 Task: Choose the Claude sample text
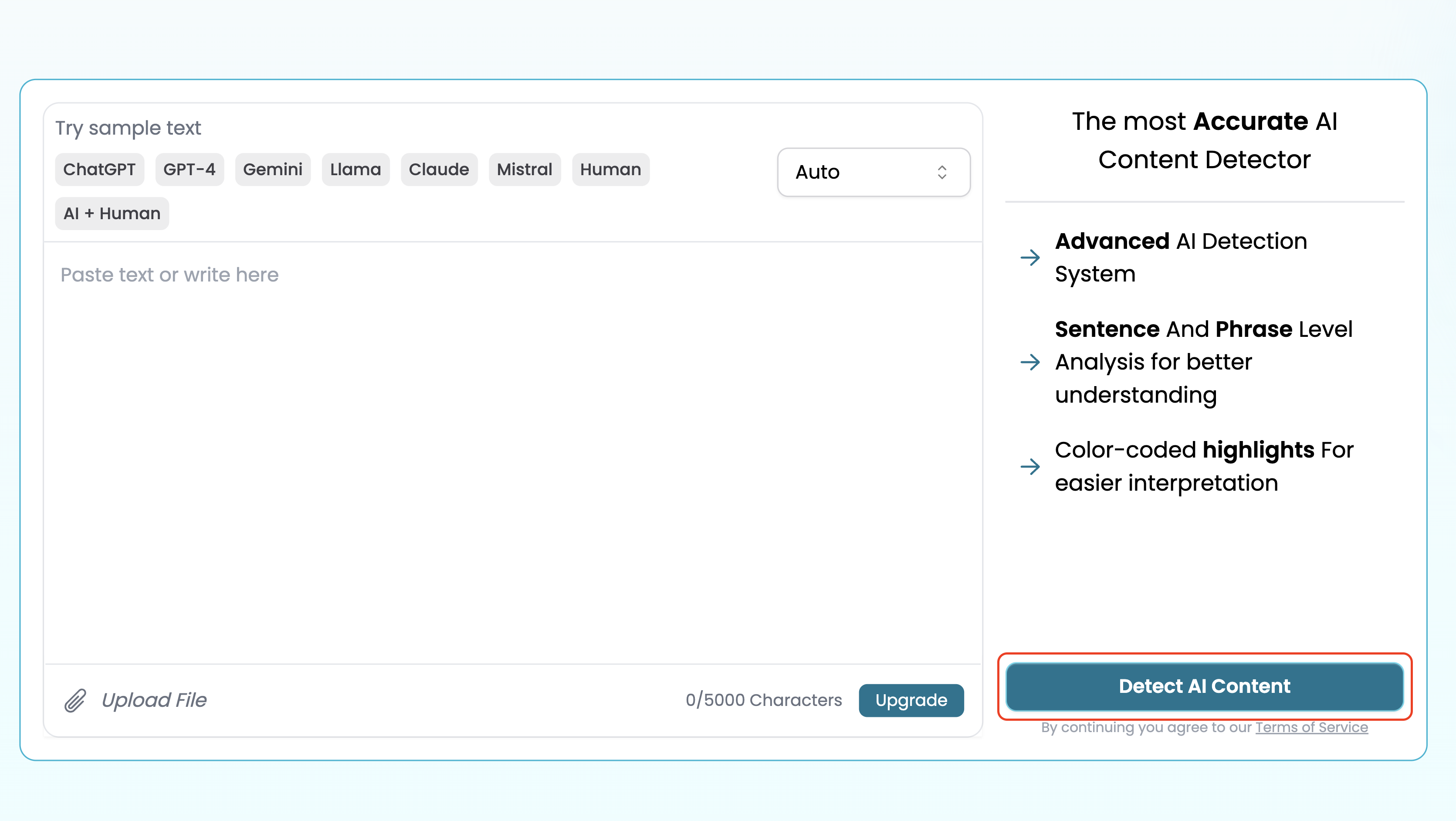click(439, 169)
